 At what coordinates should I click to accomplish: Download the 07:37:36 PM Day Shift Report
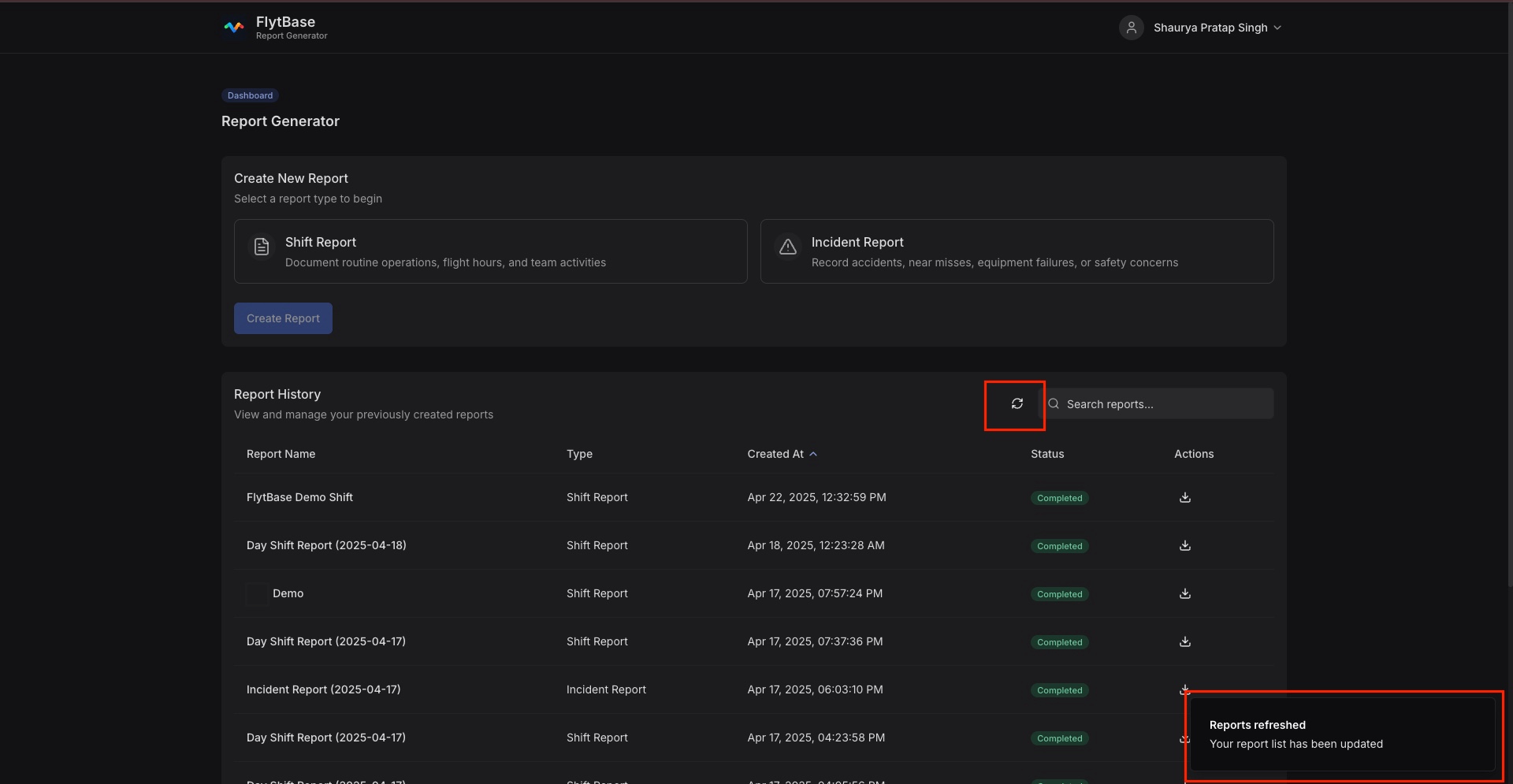[x=1184, y=642]
